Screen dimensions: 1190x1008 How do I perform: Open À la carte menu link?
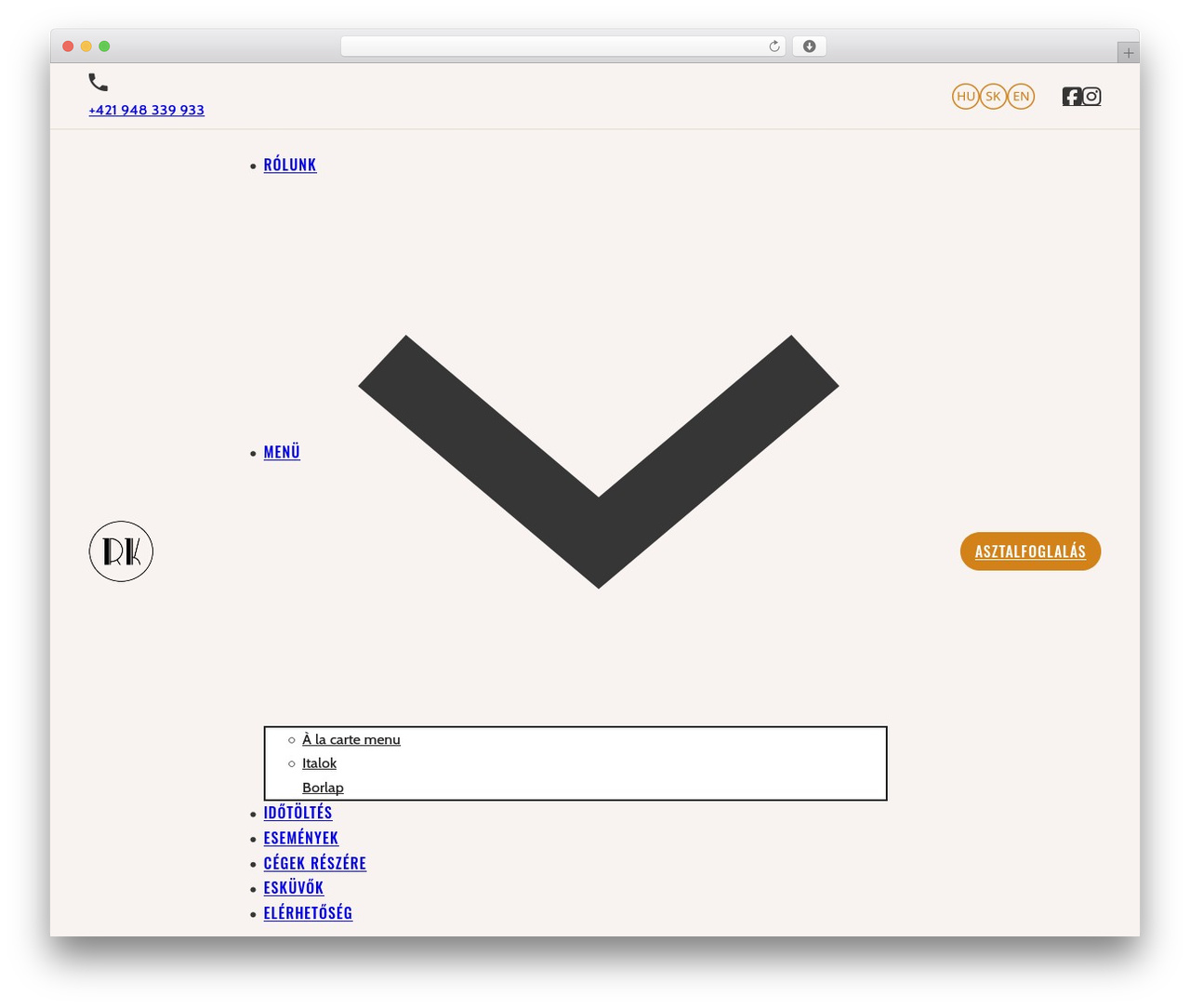pos(351,739)
